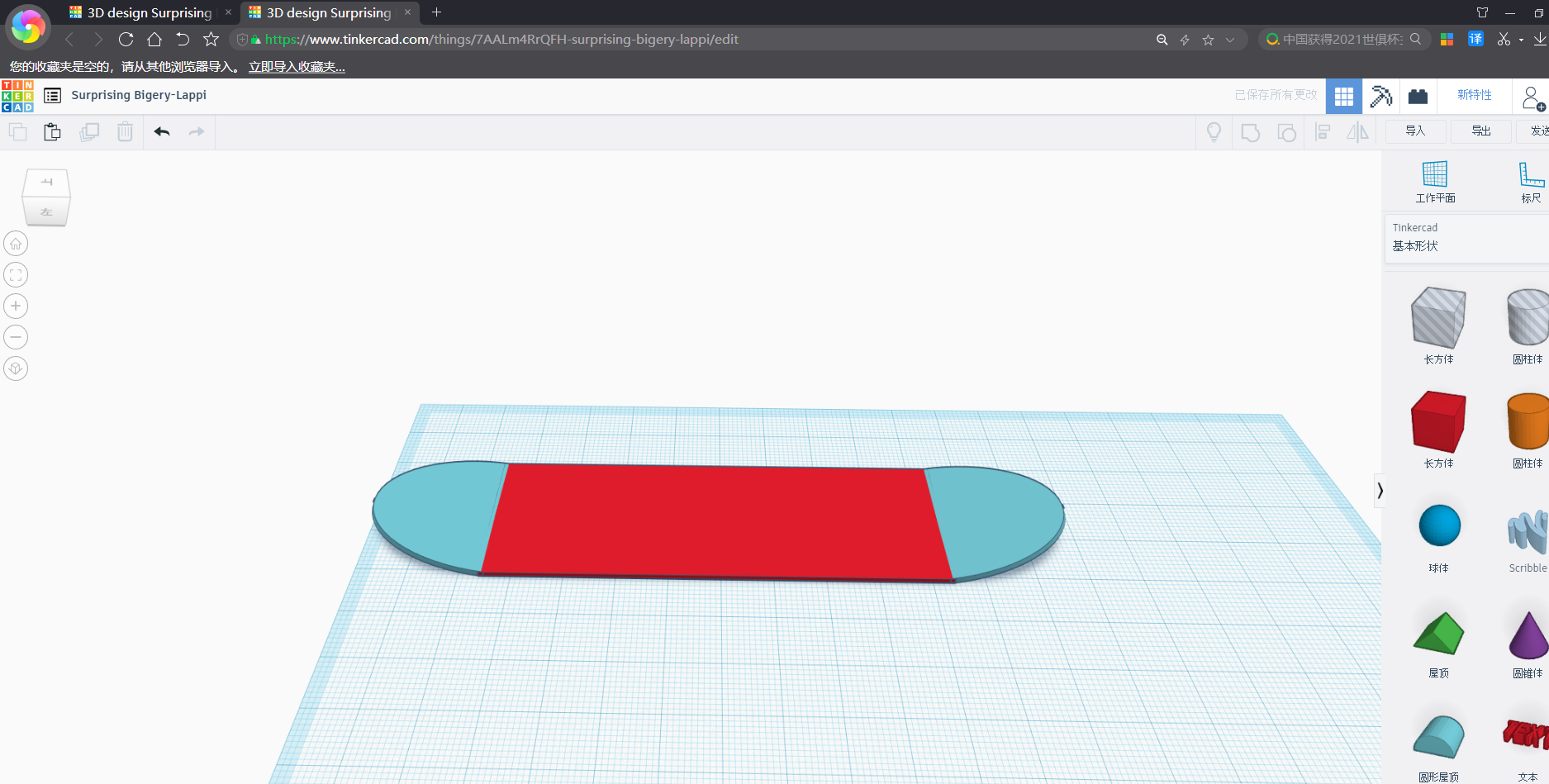
Task: Select the Workplane tool
Action: [x=1435, y=182]
